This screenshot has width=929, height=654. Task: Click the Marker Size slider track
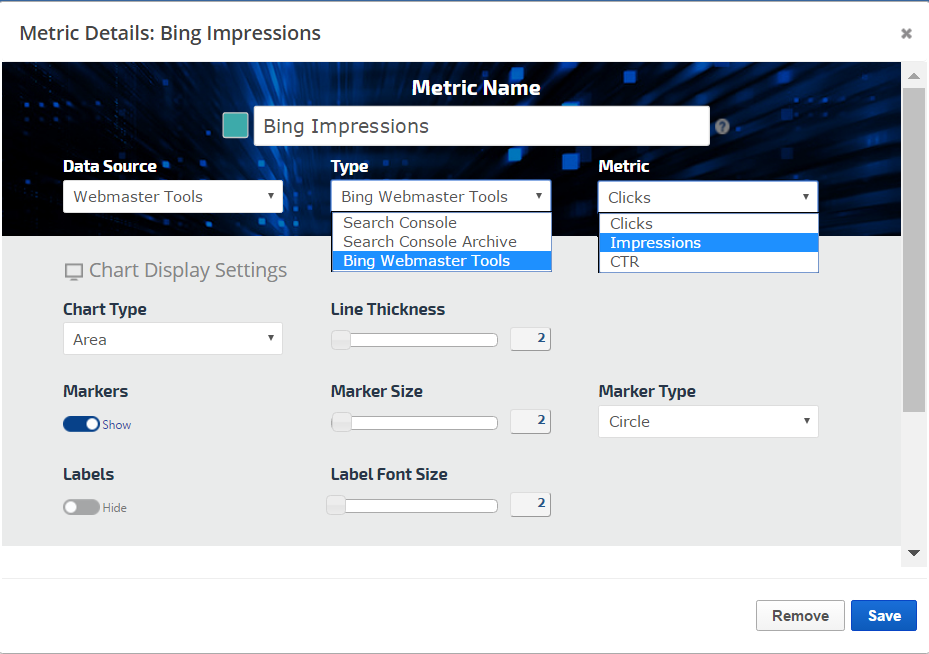tap(420, 422)
